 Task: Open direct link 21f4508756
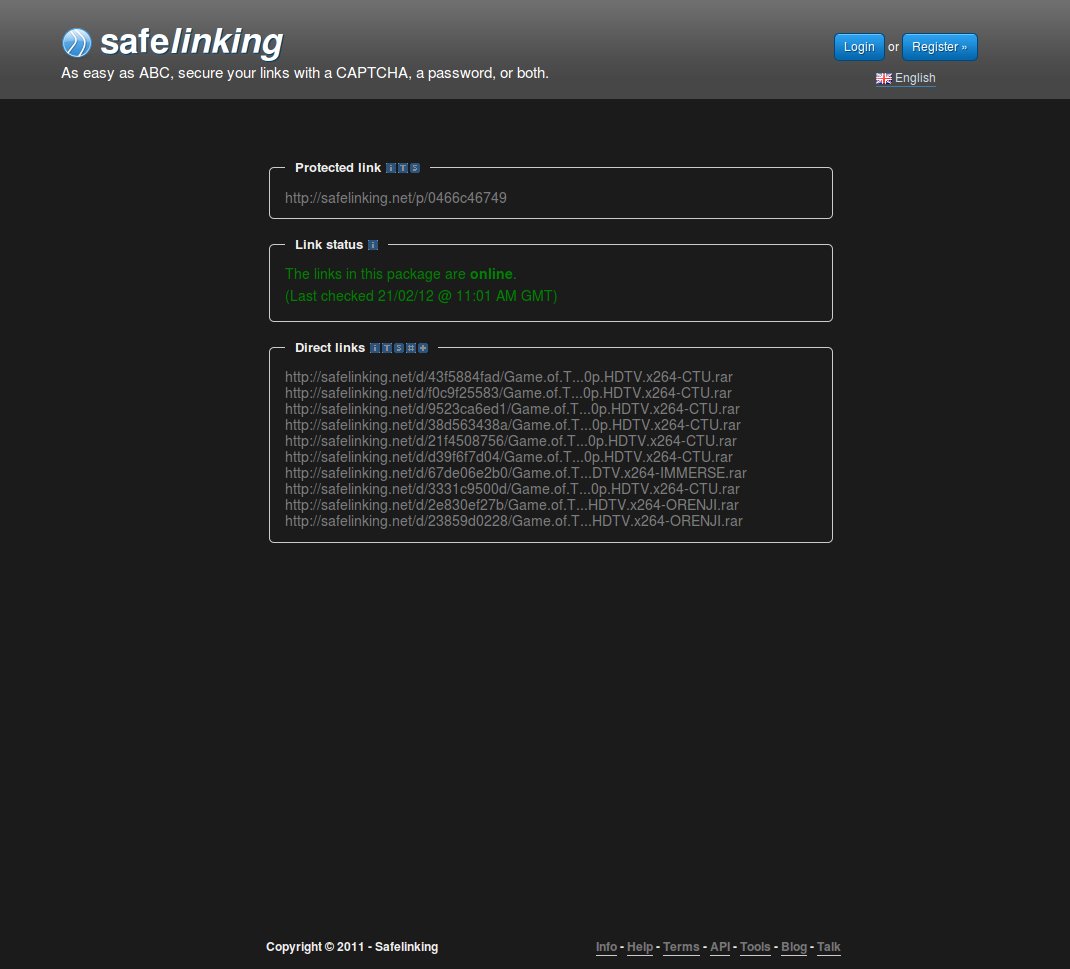511,441
